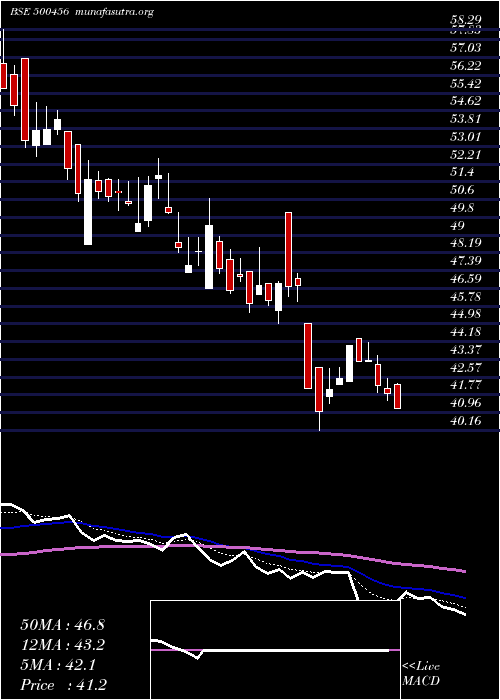Select the 54.62 price axis value
The height and width of the screenshot is (700, 500).
point(466,101)
